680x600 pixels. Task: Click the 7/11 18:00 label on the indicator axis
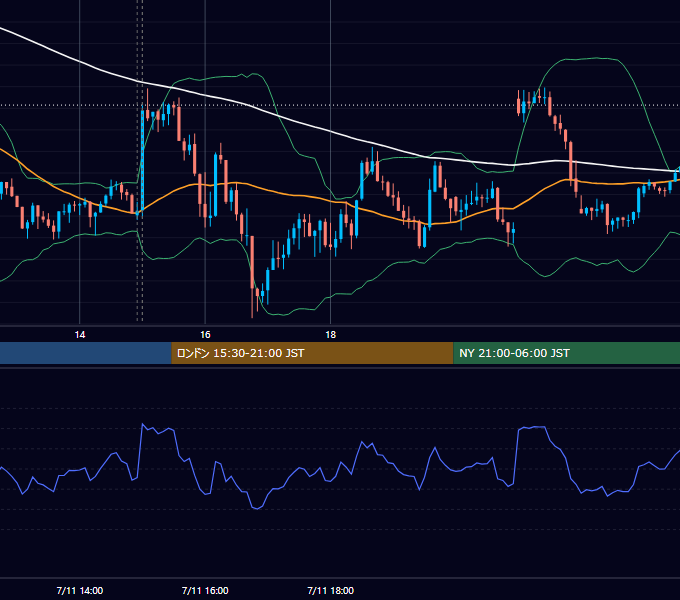(x=330, y=590)
